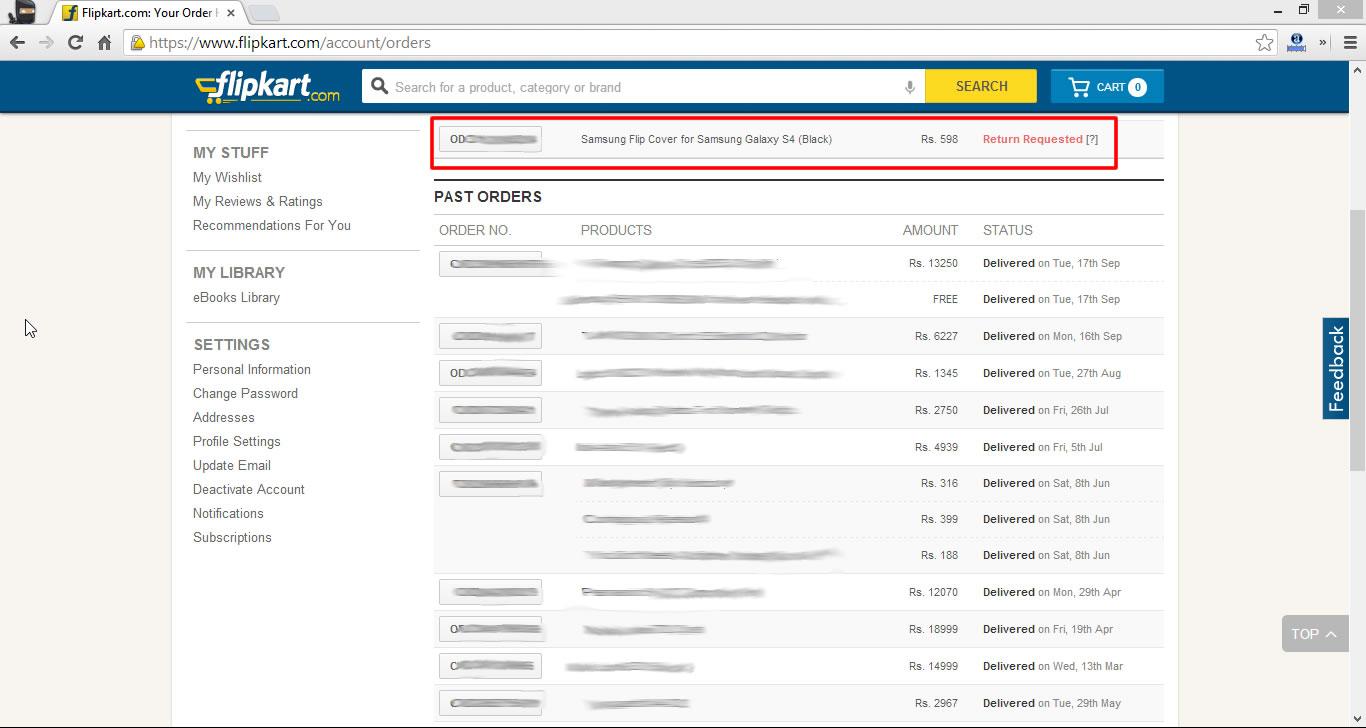Viewport: 1366px width, 728px height.
Task: Click the Flipkart logo
Action: click(x=268, y=87)
